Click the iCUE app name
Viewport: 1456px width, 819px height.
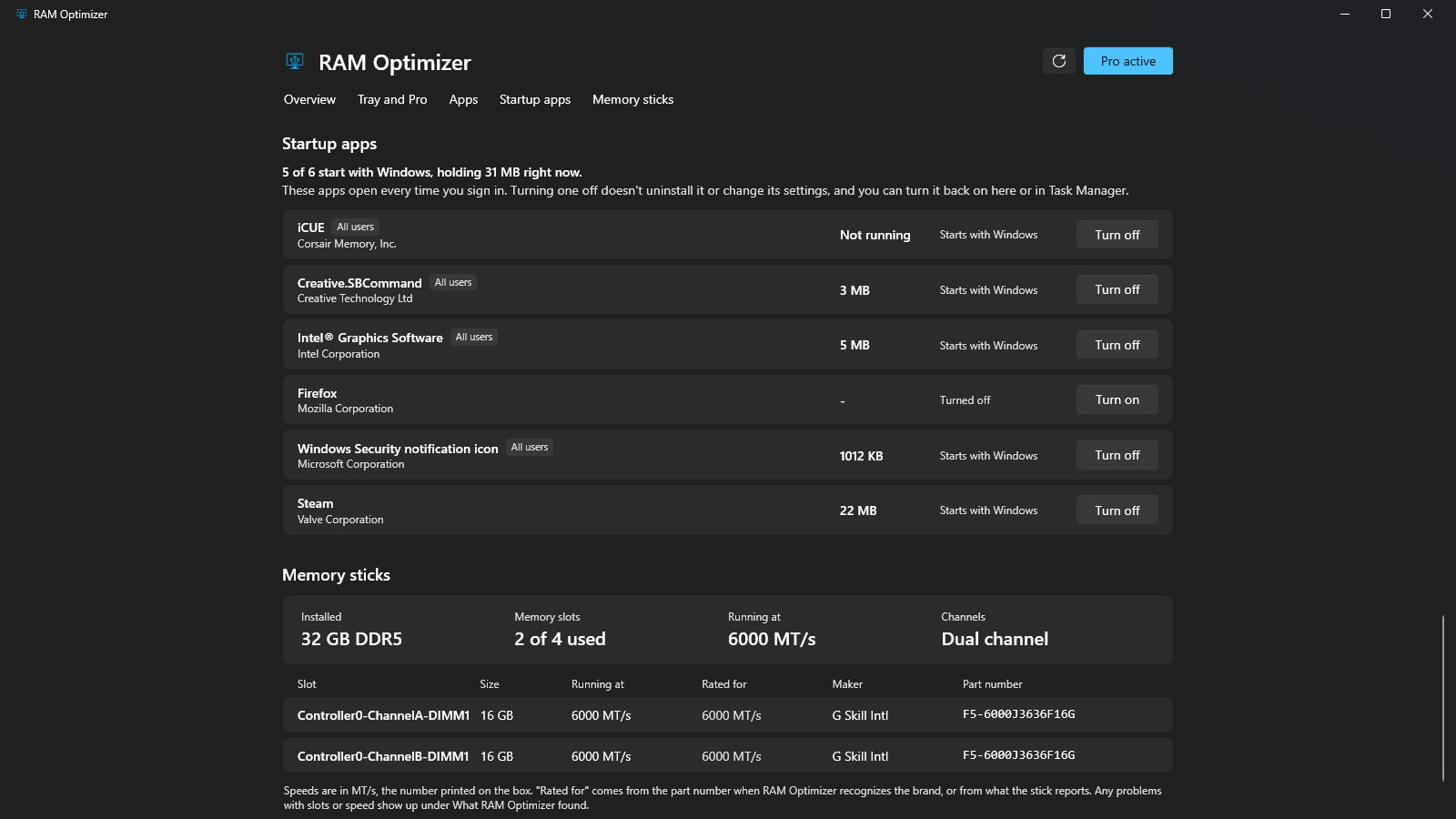coord(310,227)
